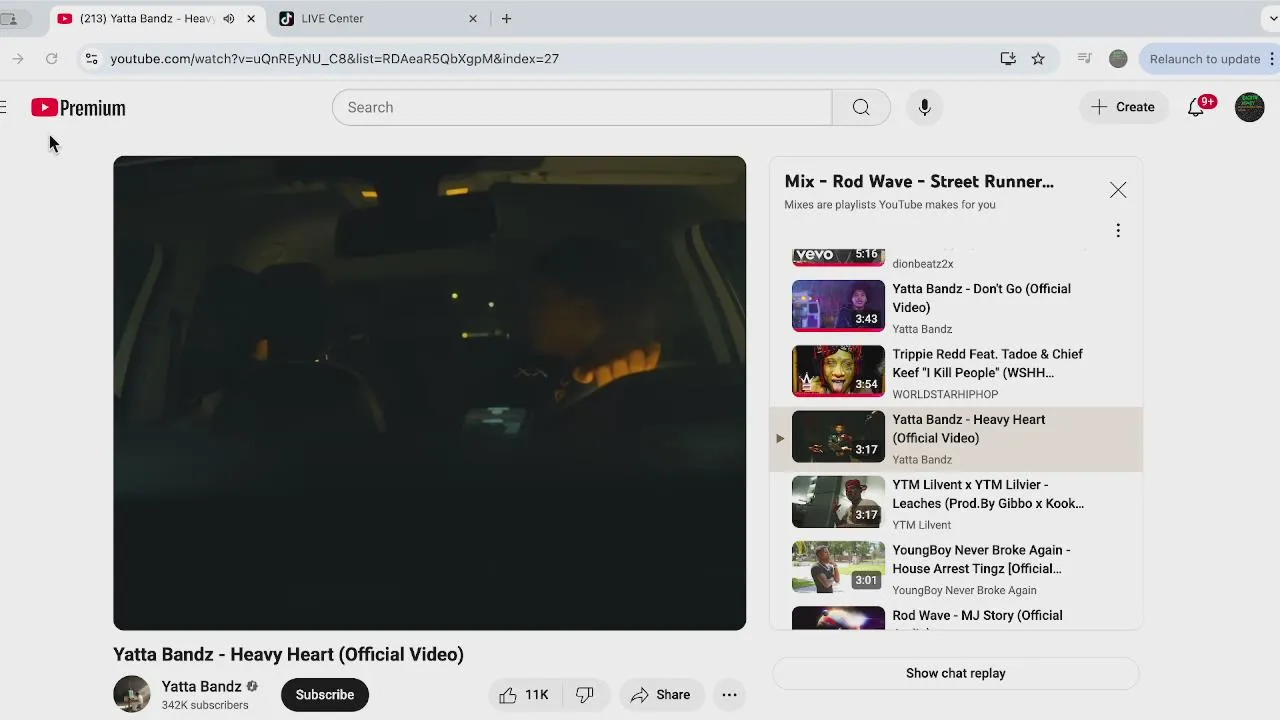The width and height of the screenshot is (1280, 720).
Task: Open the Yatta Bandz channel name link
Action: 201,686
